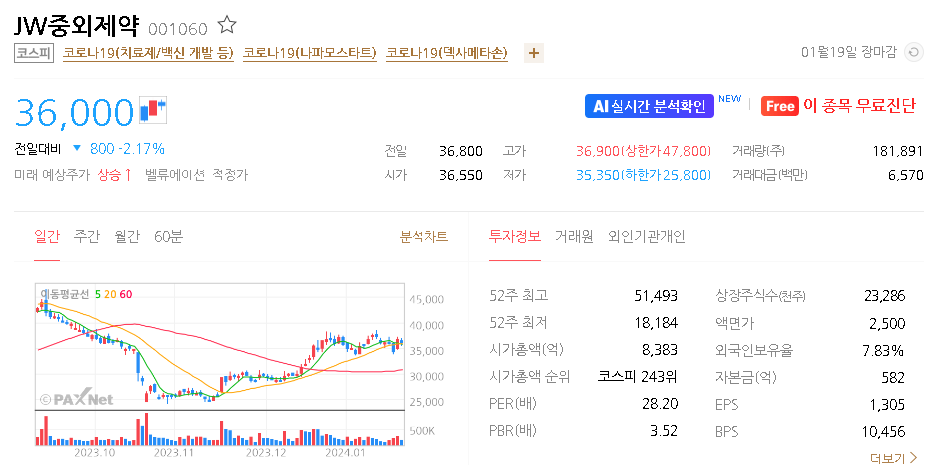Click the 액면가 value 2,500
927x476 pixels.
(x=887, y=323)
